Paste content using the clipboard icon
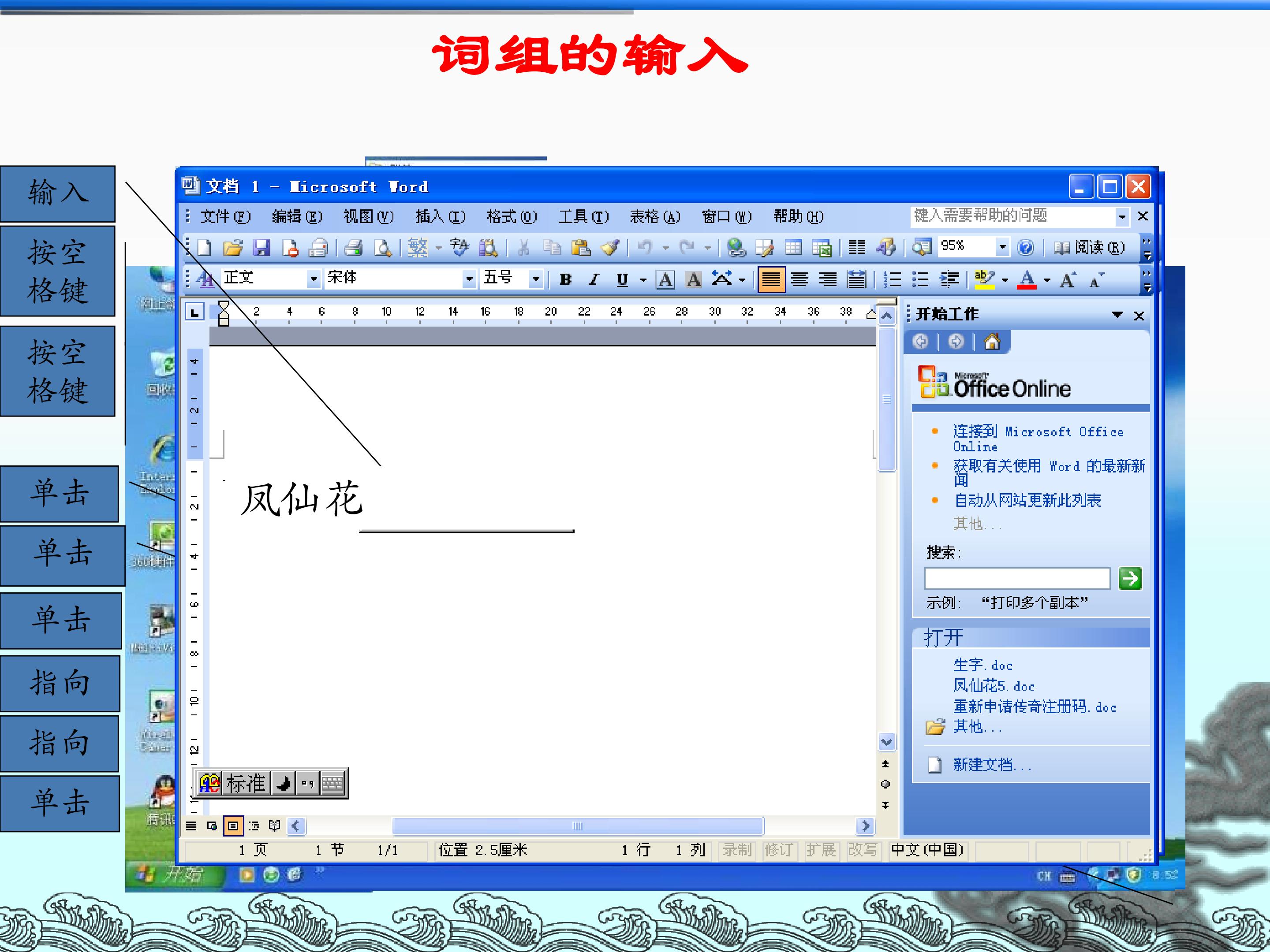The height and width of the screenshot is (952, 1270). [x=580, y=248]
